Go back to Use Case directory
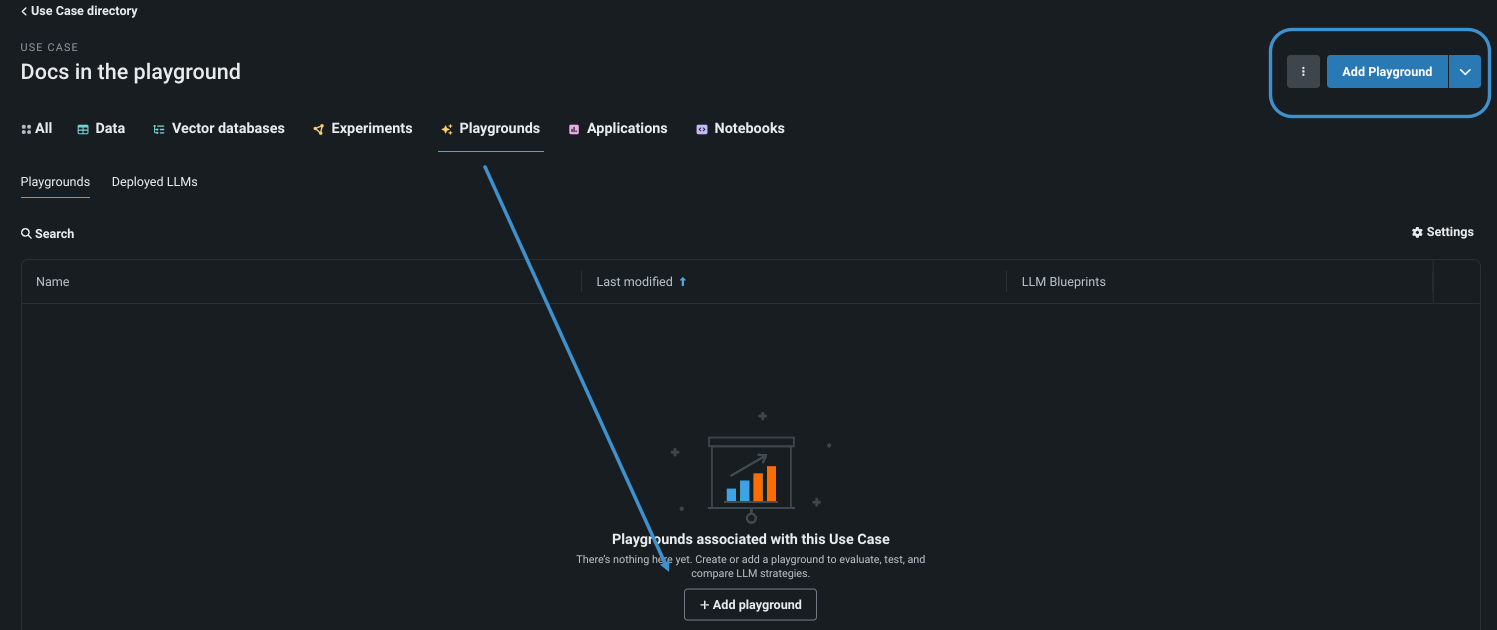 (x=79, y=11)
